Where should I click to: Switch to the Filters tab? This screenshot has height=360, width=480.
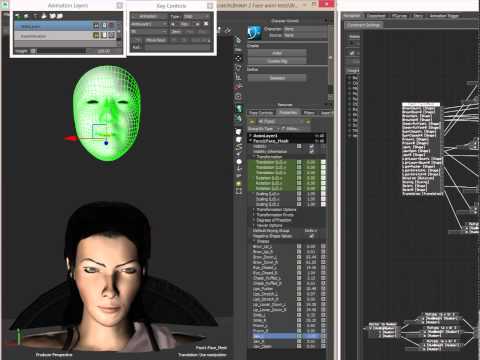point(310,113)
